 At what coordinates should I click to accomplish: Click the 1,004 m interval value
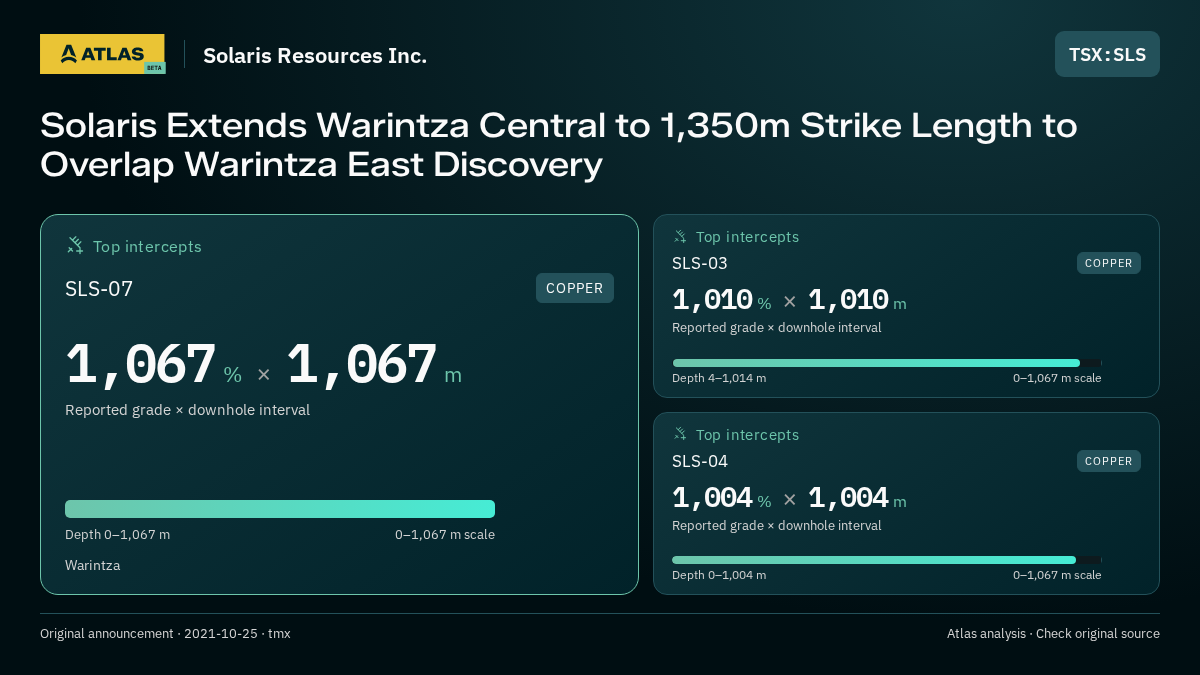pyautogui.click(x=857, y=498)
